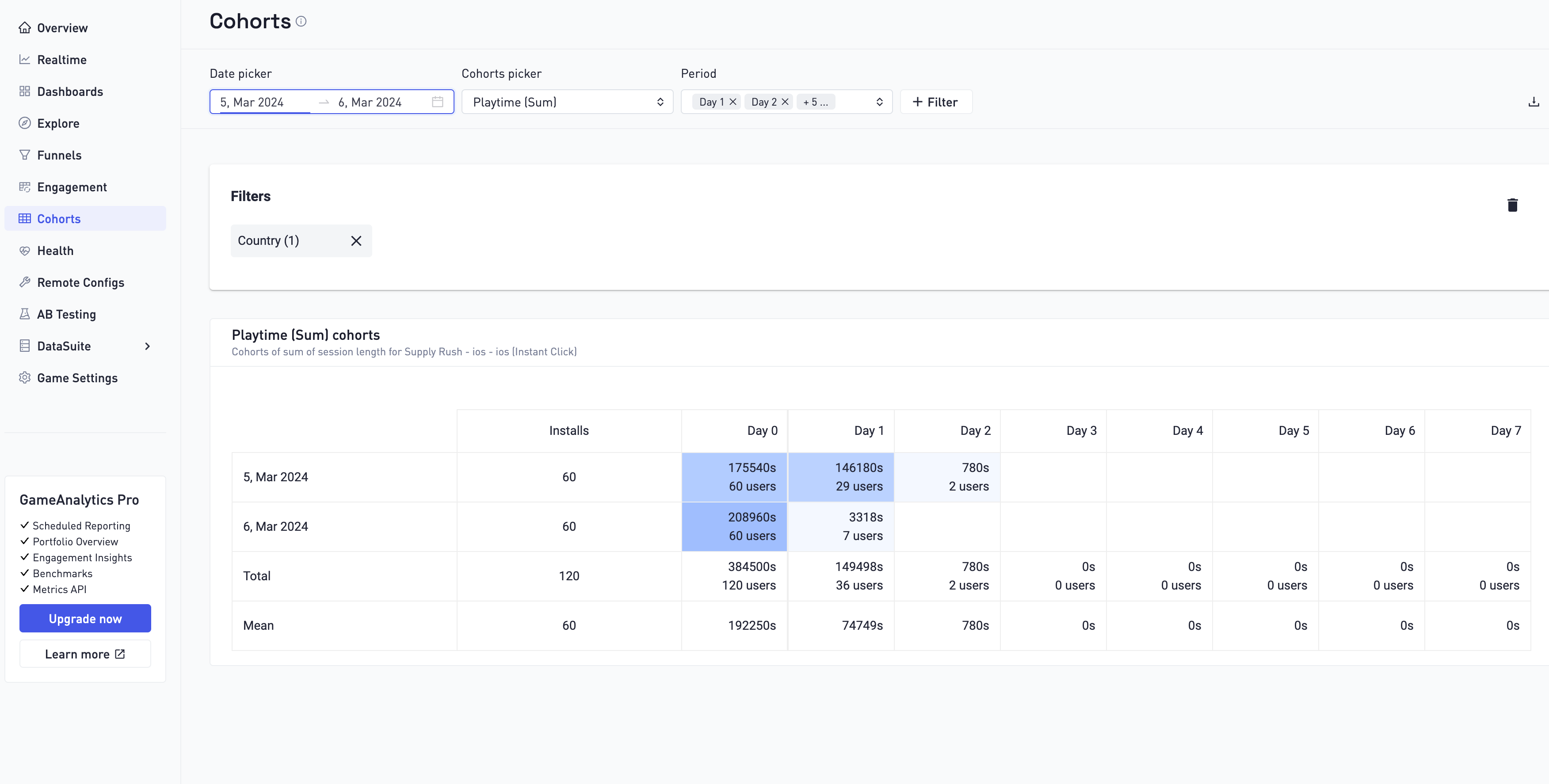Click the 6, Mar 2024 row label
Viewport: 1549px width, 784px height.
[x=275, y=527]
